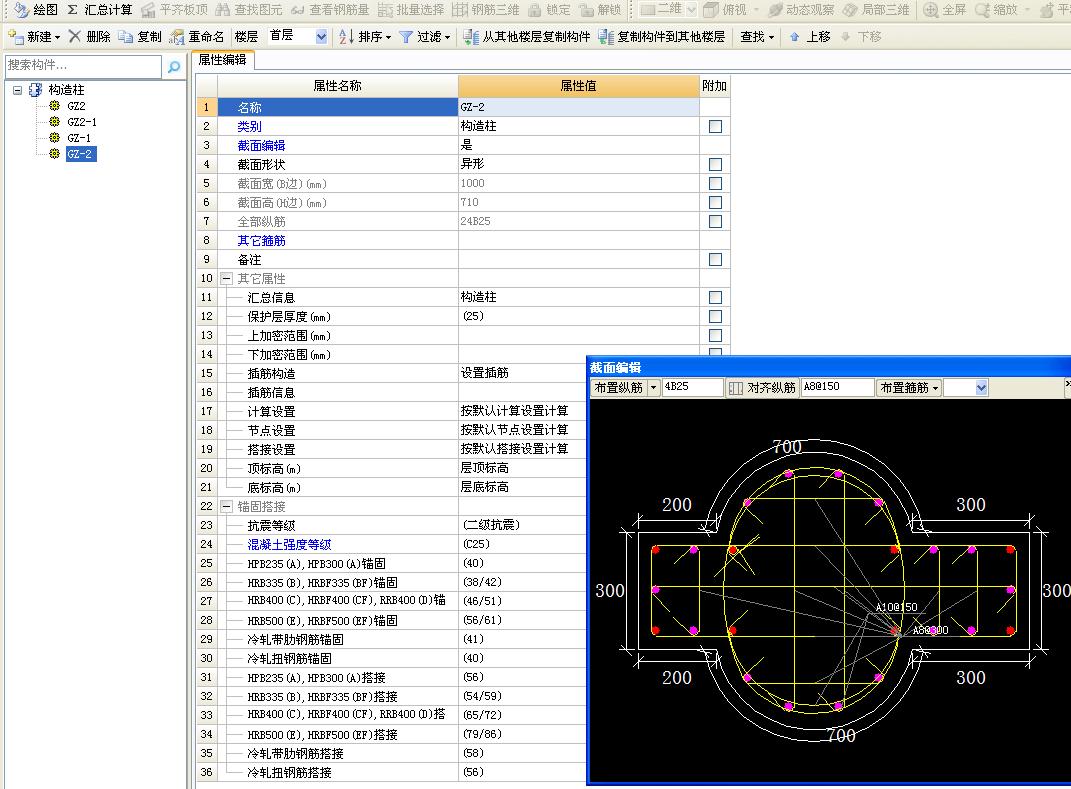The width and height of the screenshot is (1071, 789).
Task: Select GZ2 in component tree
Action: point(76,106)
